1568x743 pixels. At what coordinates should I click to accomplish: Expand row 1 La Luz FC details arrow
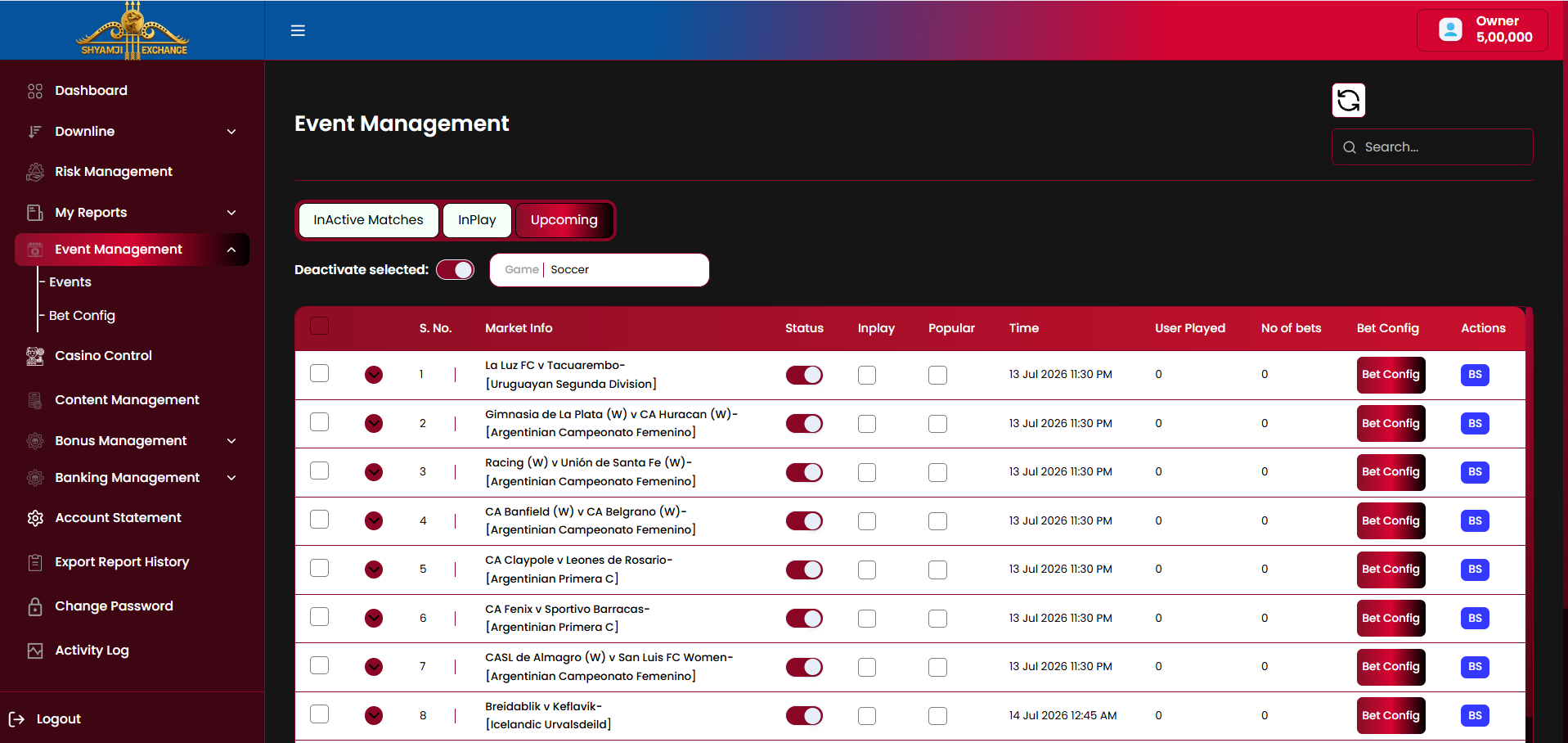pyautogui.click(x=374, y=375)
